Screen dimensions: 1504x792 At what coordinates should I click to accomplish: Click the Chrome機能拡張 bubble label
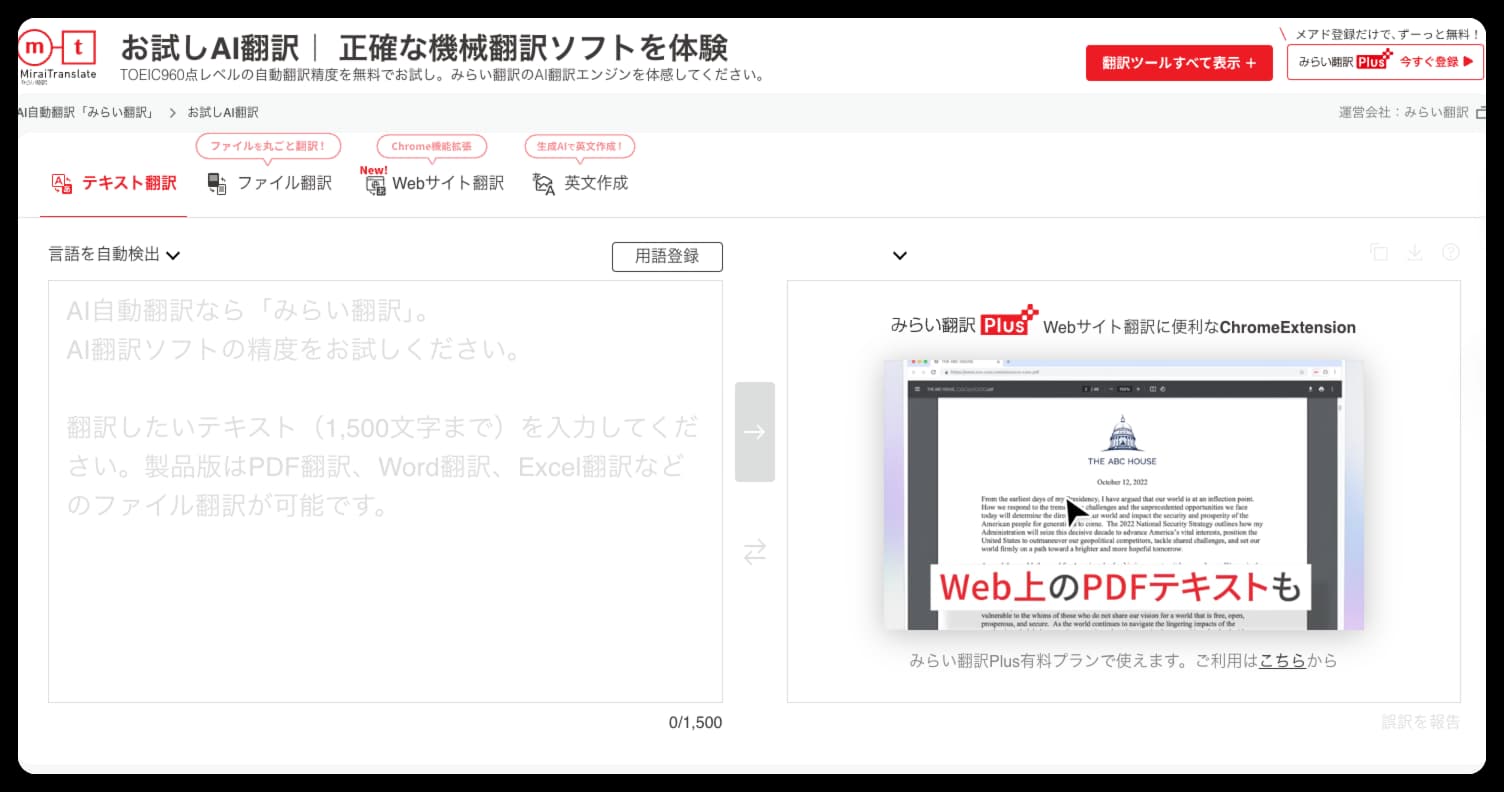point(432,146)
